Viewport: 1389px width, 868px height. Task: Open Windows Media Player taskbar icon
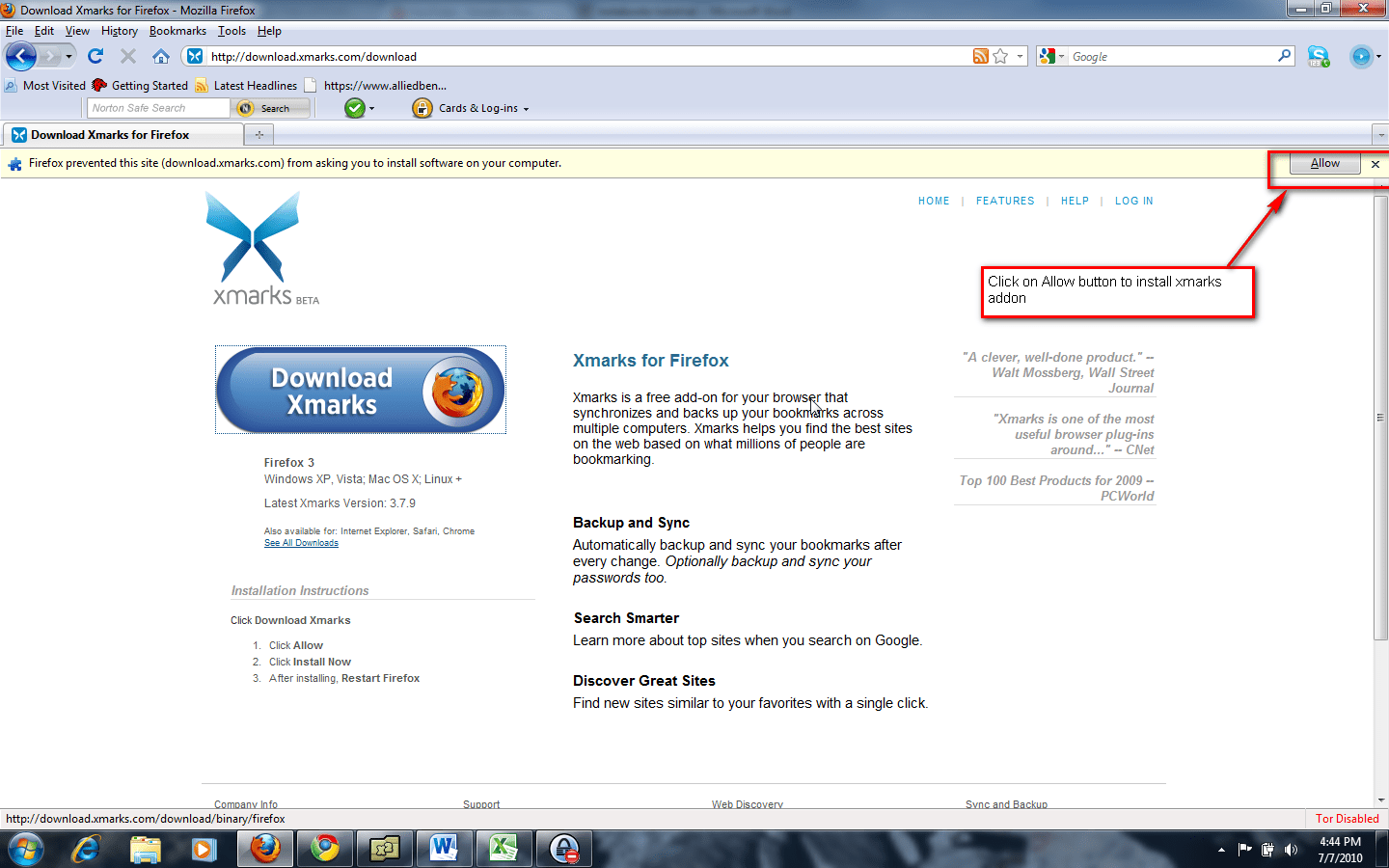click(204, 849)
